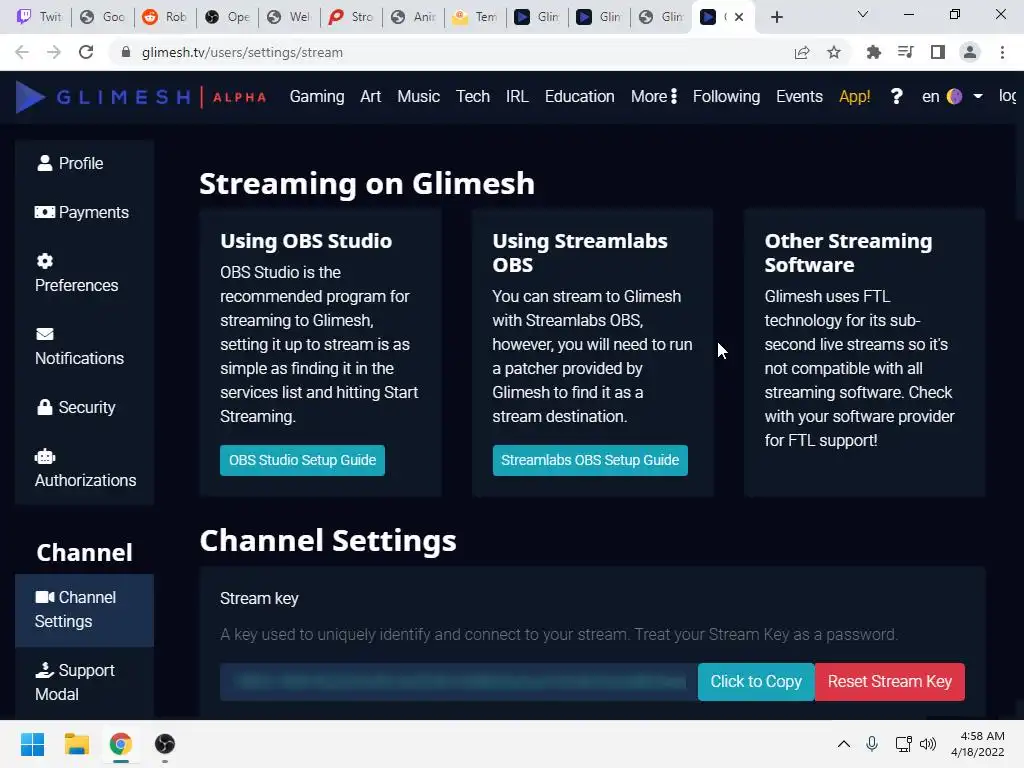
Task: Open the App! link
Action: point(854,97)
